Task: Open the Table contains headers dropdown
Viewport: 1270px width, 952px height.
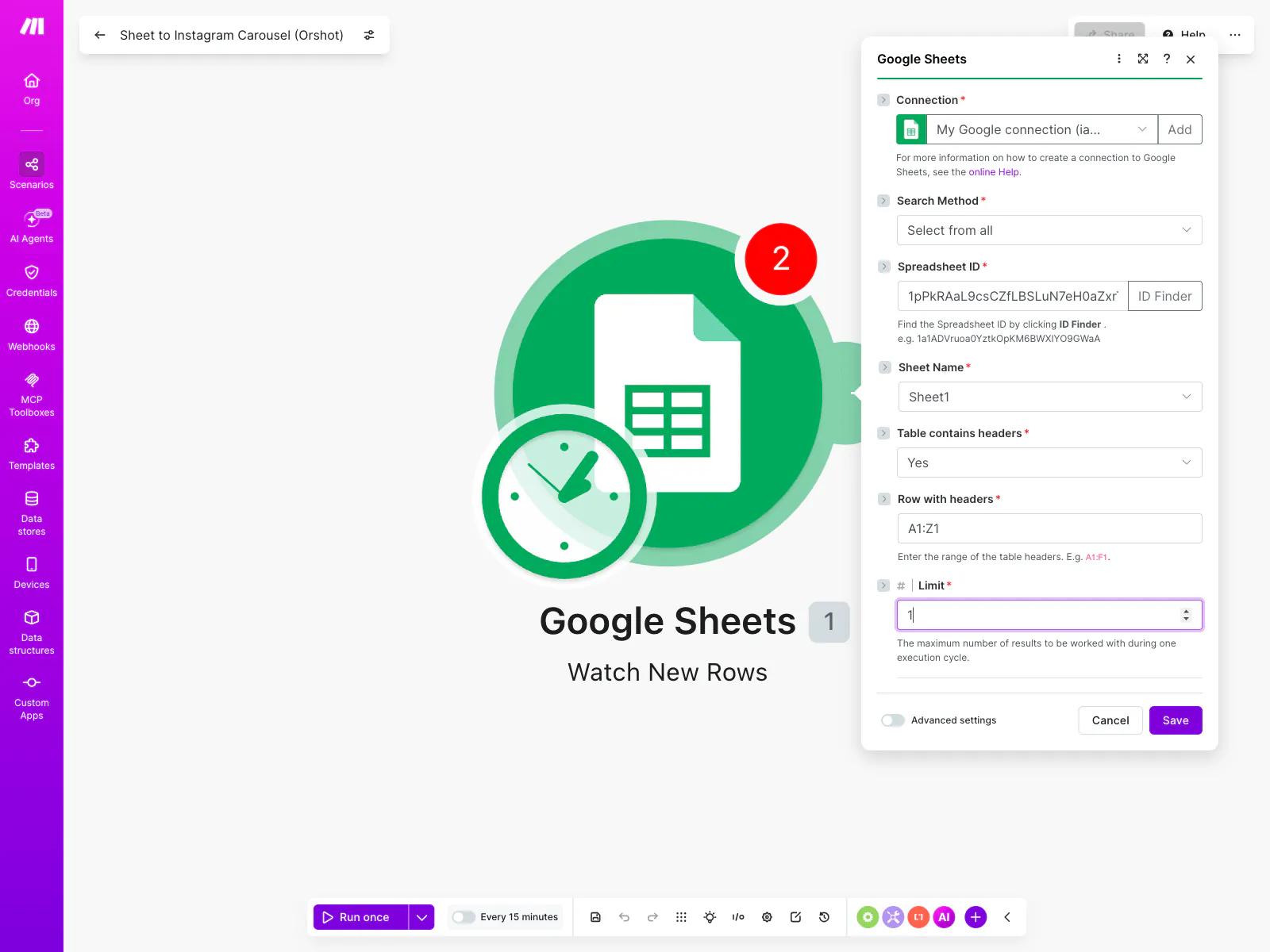Action: click(x=1049, y=463)
